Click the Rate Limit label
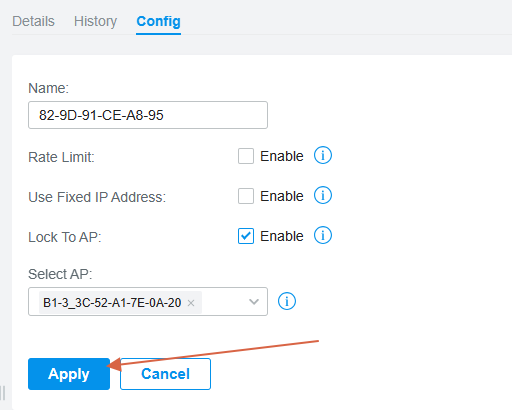Screen dimensions: 512x410 click(61, 157)
